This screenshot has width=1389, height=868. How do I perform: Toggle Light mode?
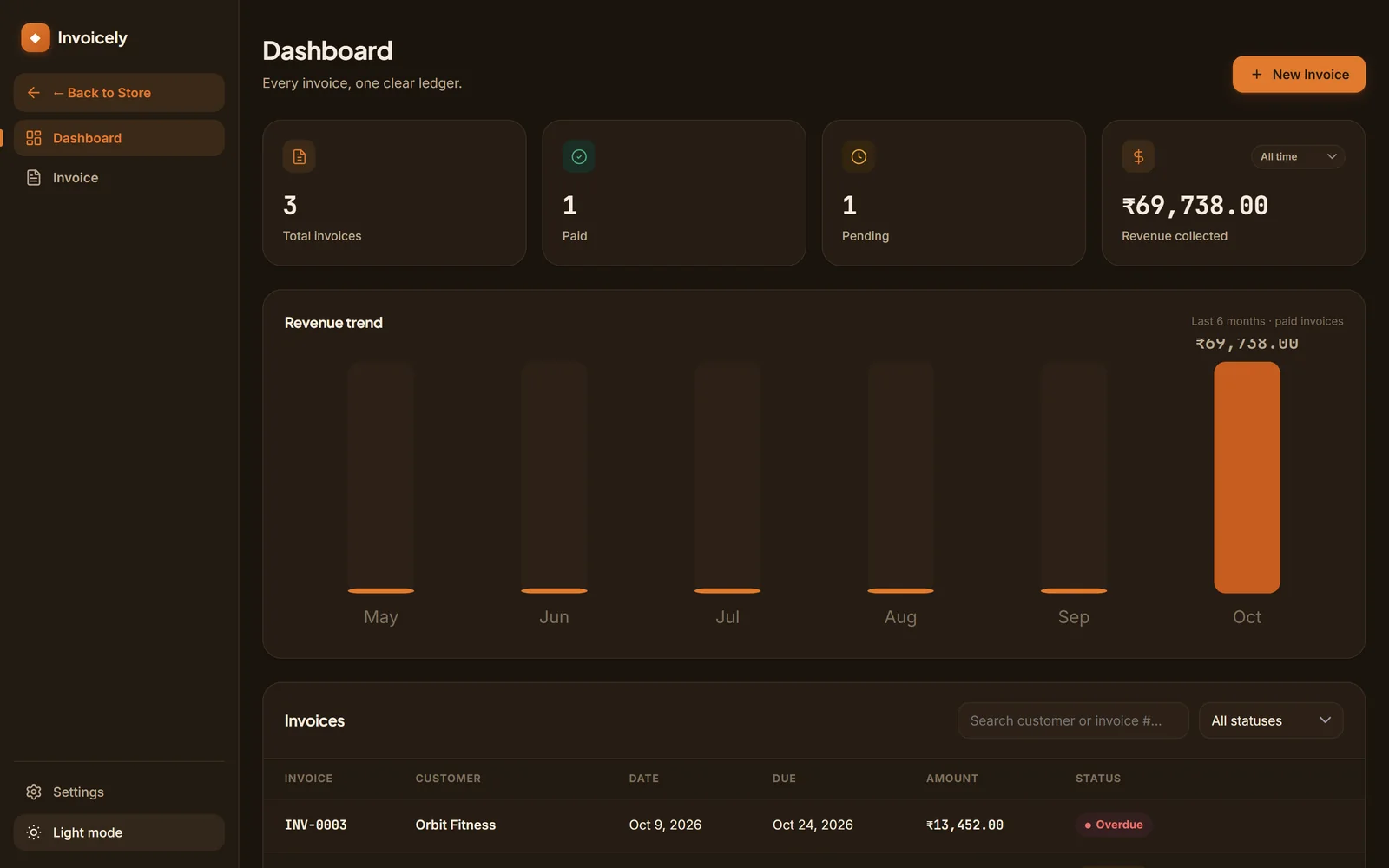click(x=119, y=832)
